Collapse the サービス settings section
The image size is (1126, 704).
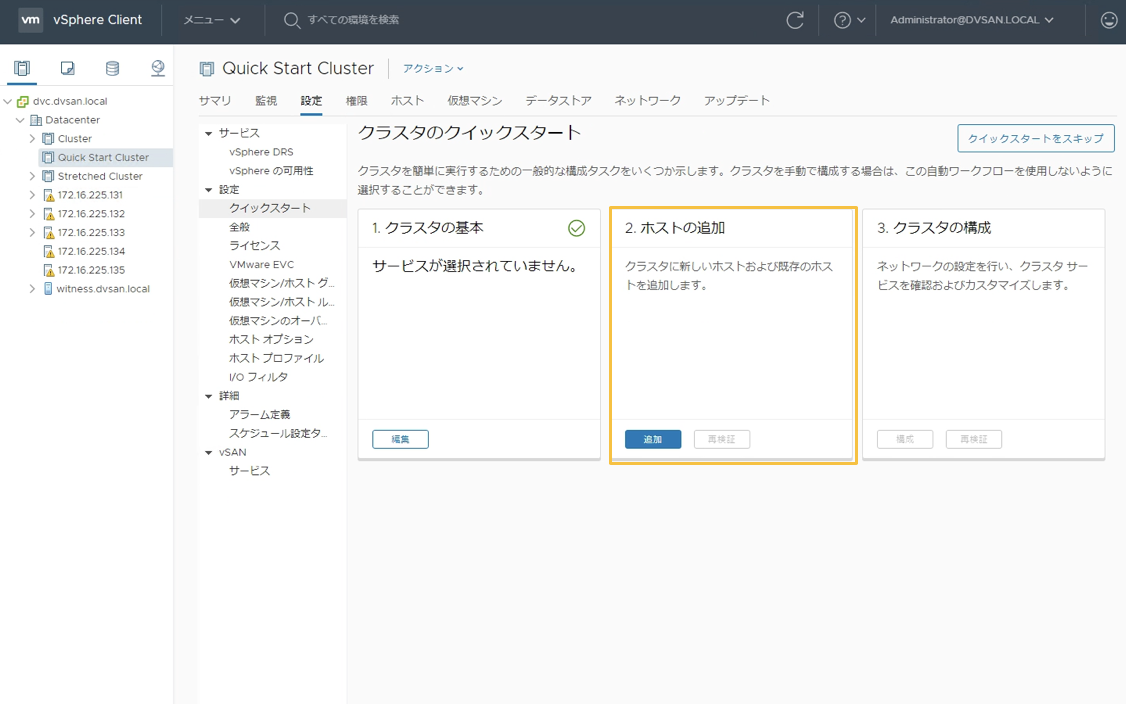click(208, 134)
